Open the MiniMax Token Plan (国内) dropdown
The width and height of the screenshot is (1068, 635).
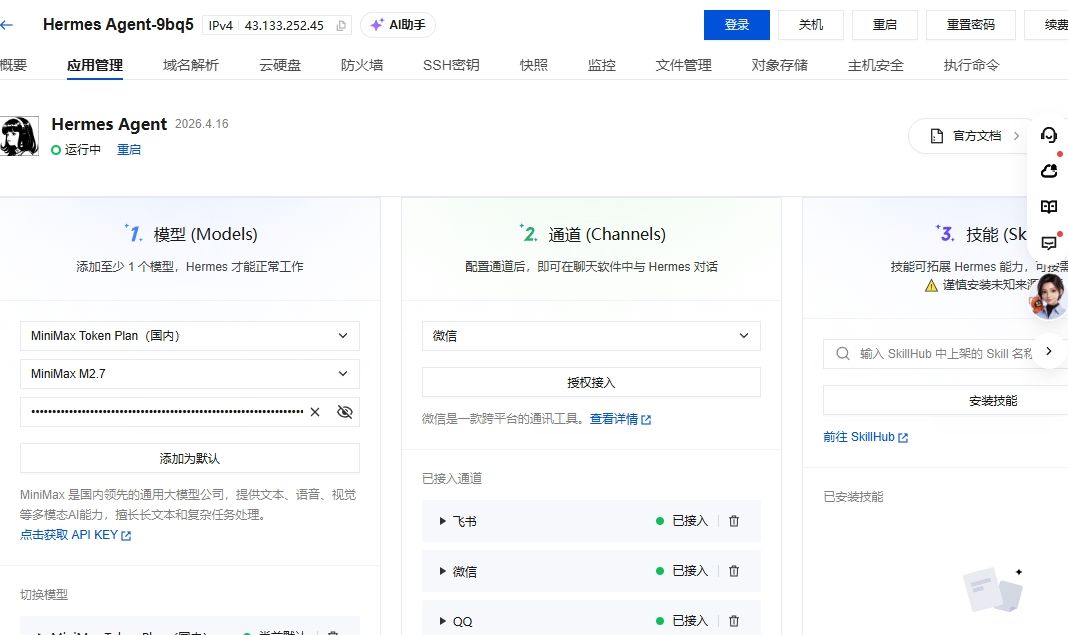coord(190,336)
